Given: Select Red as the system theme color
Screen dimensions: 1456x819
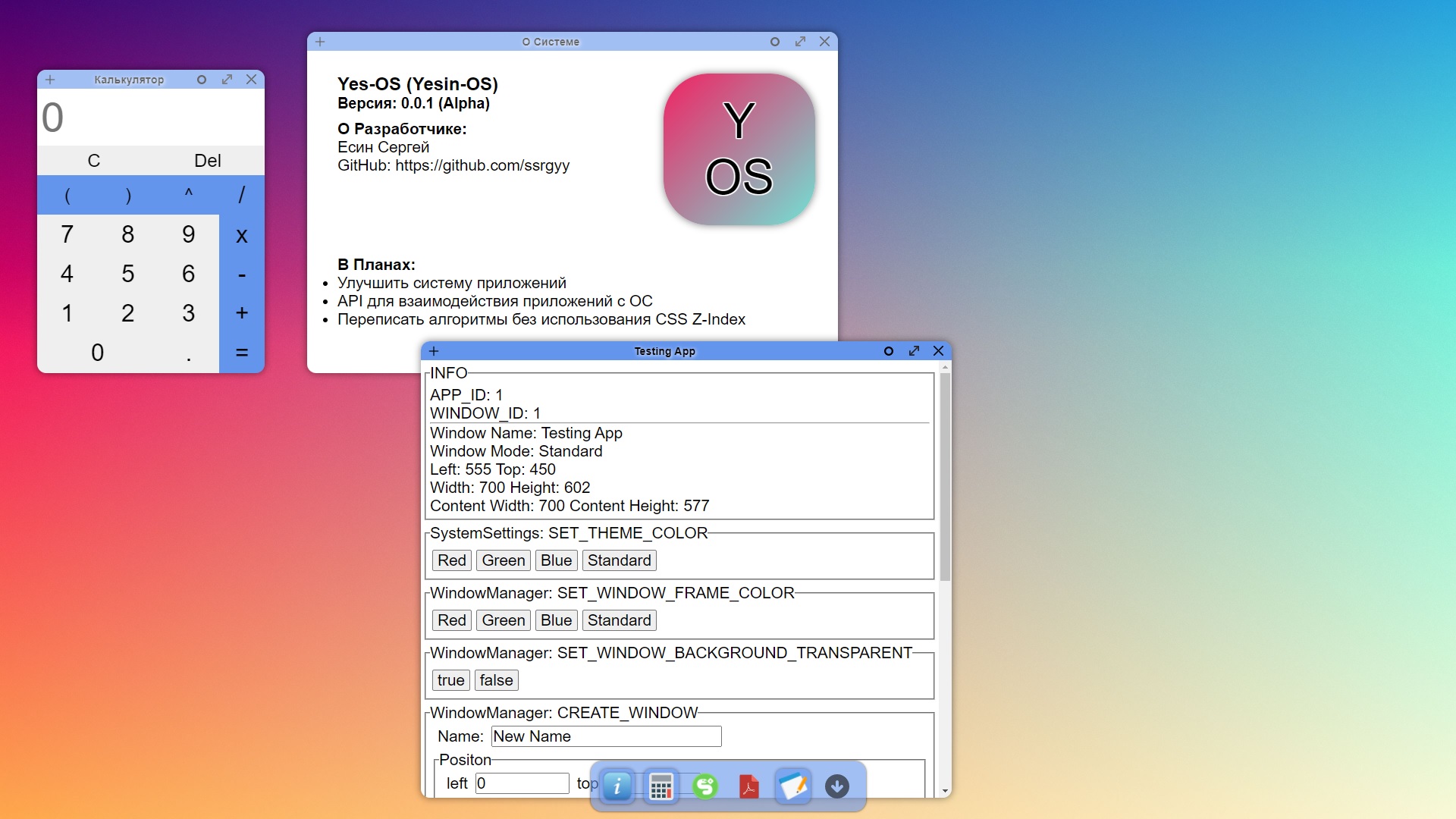Looking at the screenshot, I should pos(450,560).
